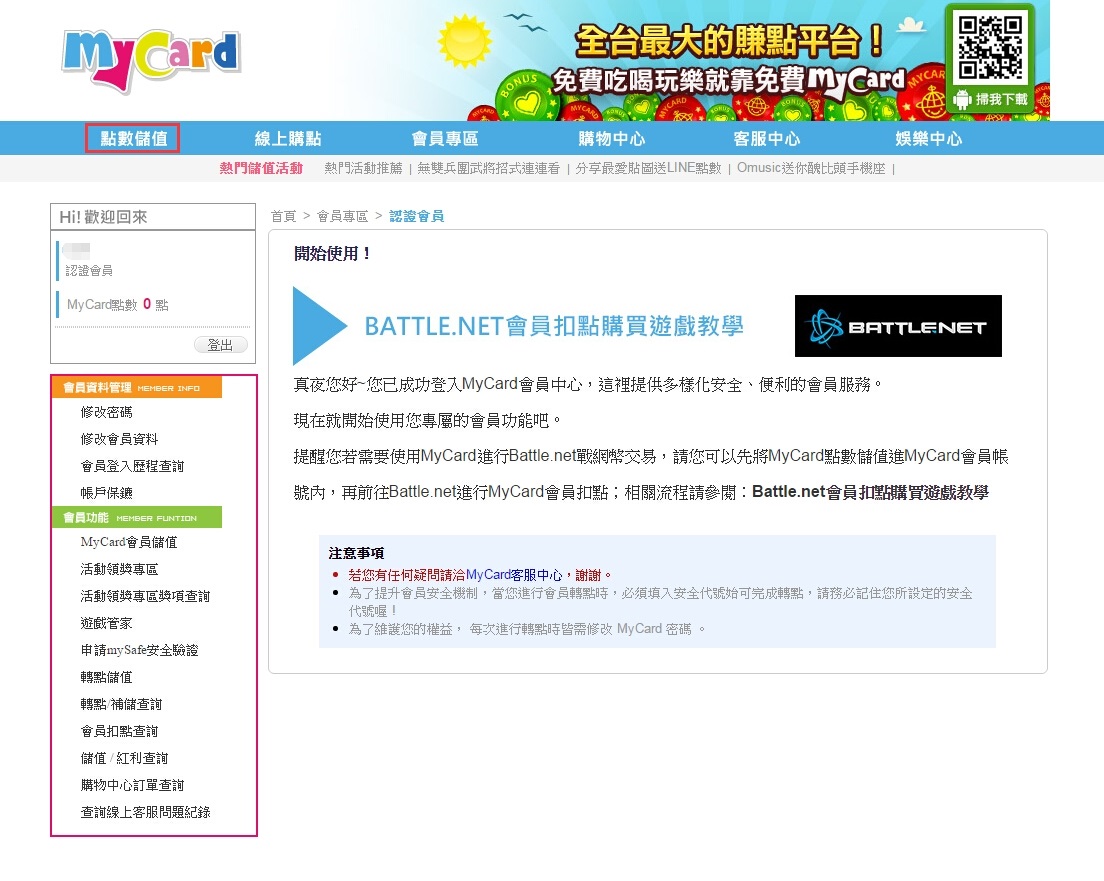The width and height of the screenshot is (1104, 881).
Task: Click BATTLE.NET會員扣點購買遊戲教學 heading
Action: [554, 326]
